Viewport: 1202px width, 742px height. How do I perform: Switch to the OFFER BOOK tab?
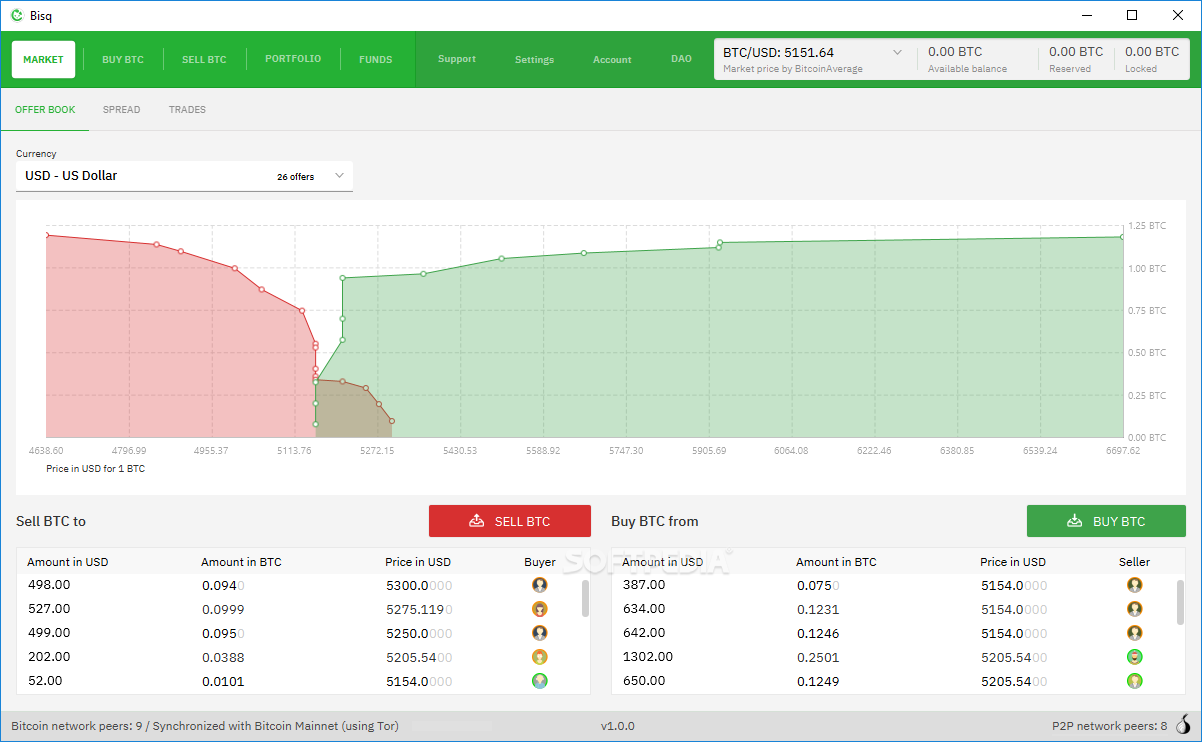(x=45, y=110)
